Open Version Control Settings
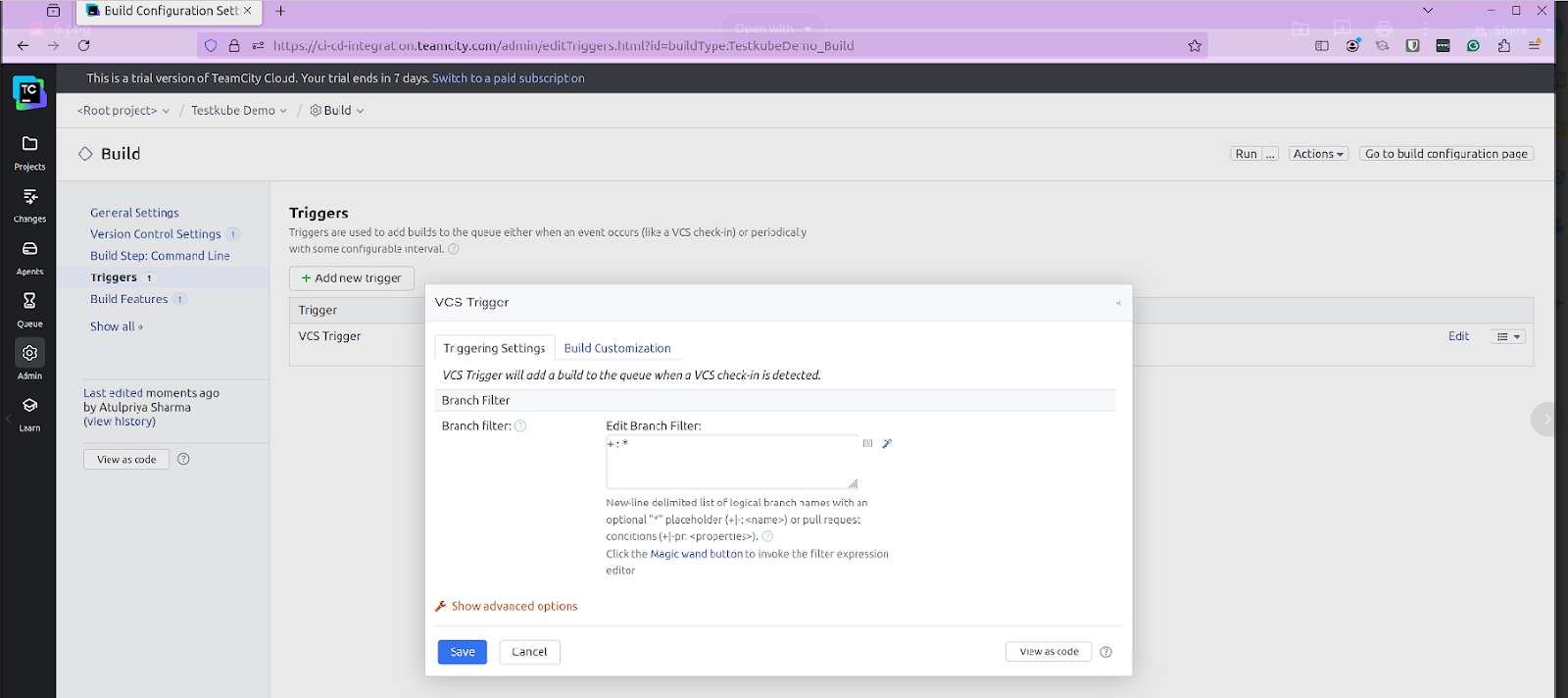Screen dimensions: 1568x698 pos(156,234)
